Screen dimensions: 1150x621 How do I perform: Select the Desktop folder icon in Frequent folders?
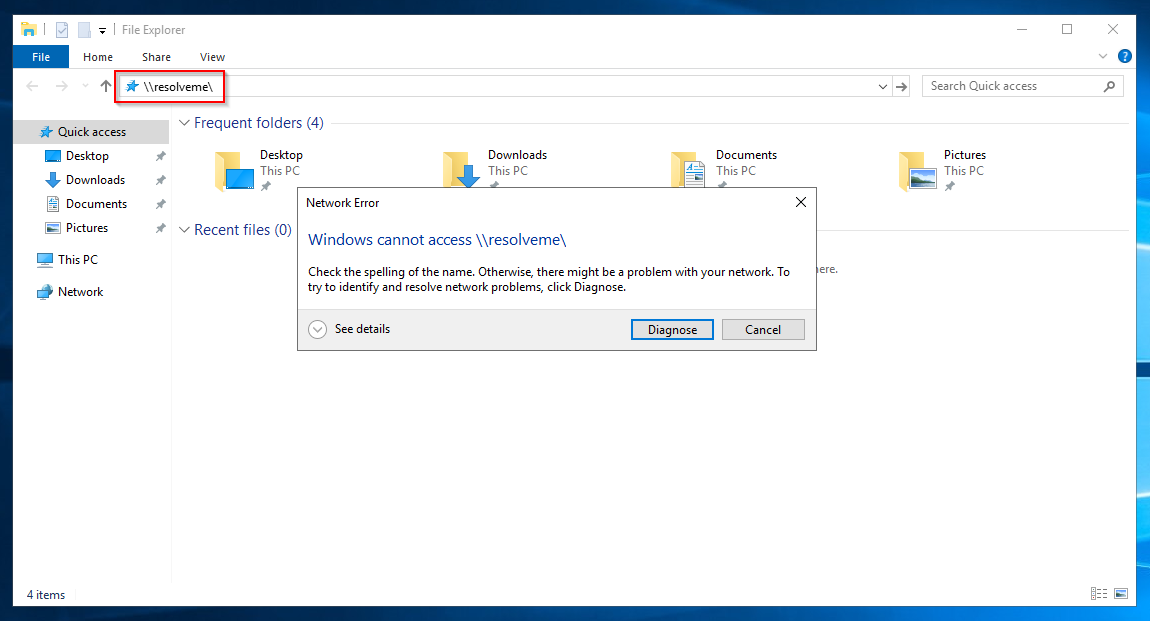tap(234, 171)
